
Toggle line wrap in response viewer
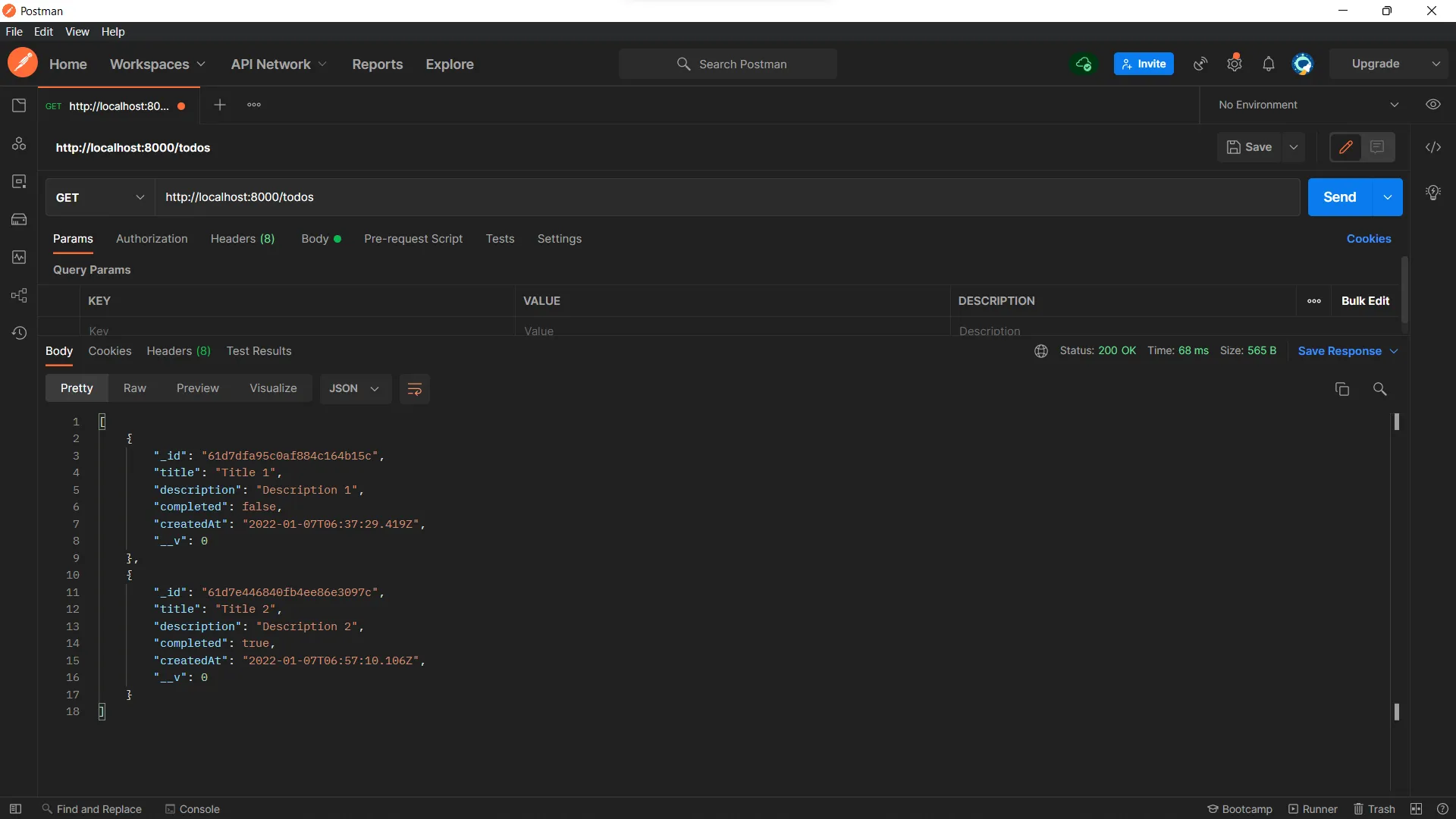pos(415,389)
